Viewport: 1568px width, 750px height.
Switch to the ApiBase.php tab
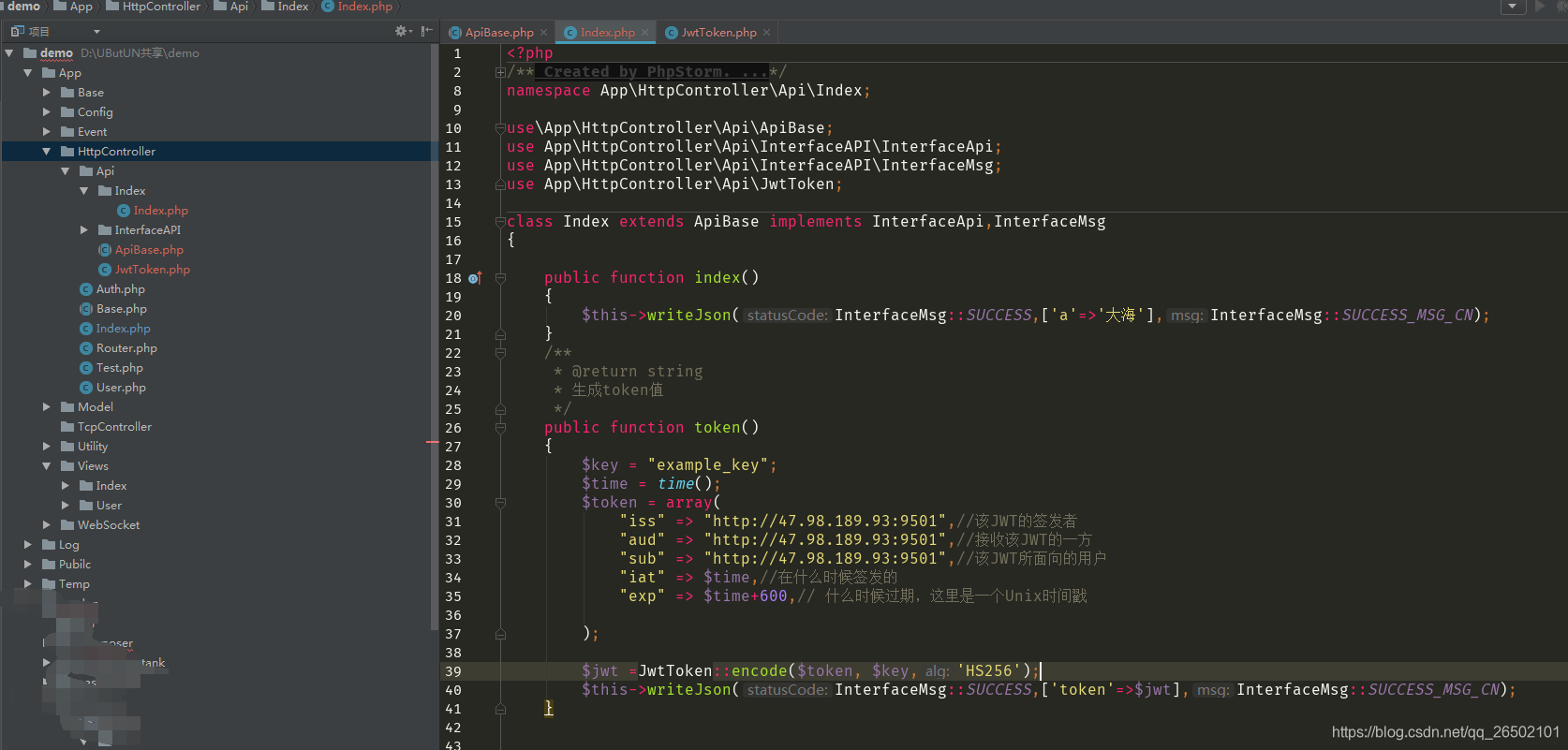click(498, 33)
